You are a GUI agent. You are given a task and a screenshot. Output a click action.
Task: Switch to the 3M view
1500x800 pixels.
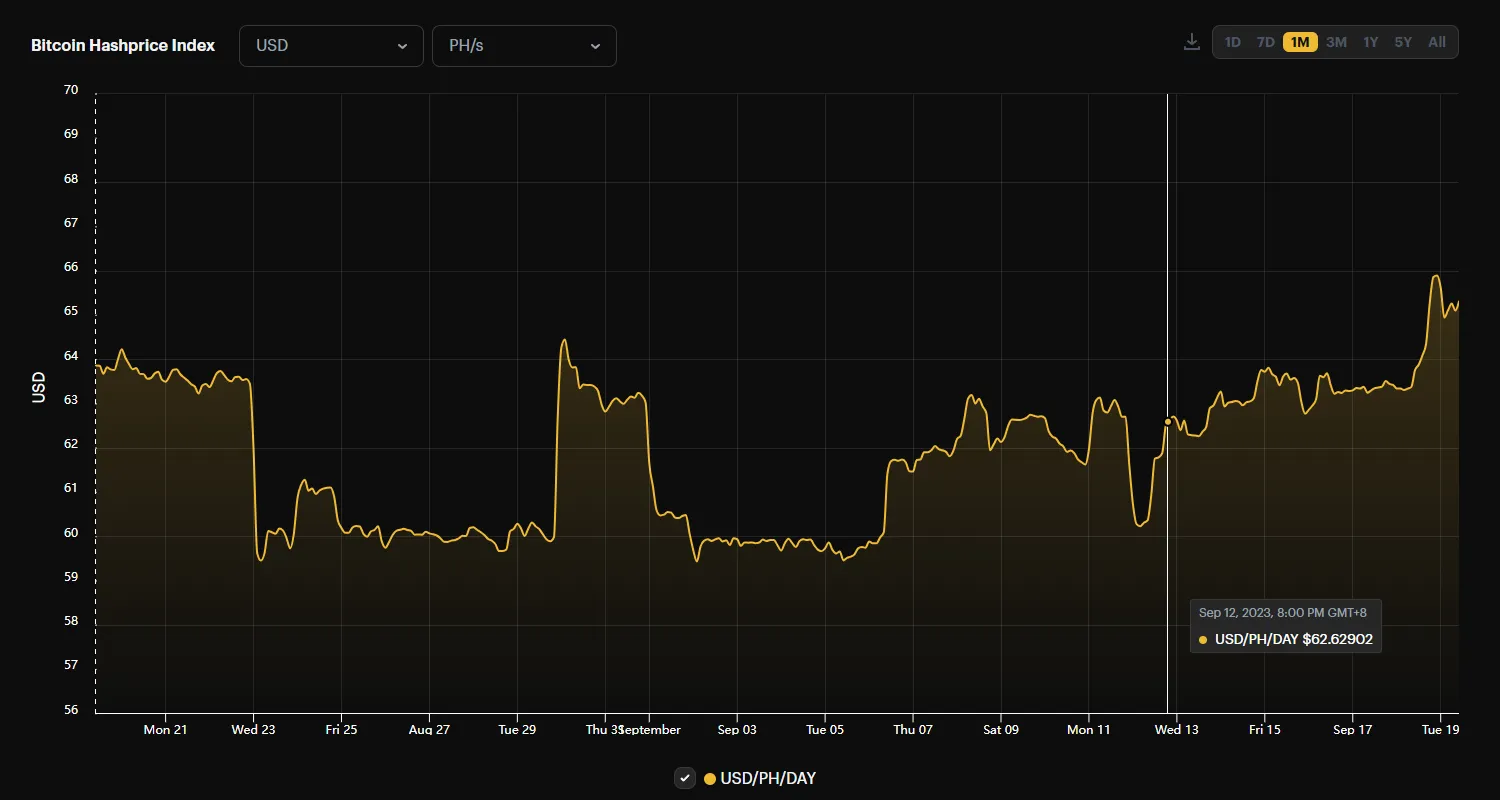click(1337, 42)
